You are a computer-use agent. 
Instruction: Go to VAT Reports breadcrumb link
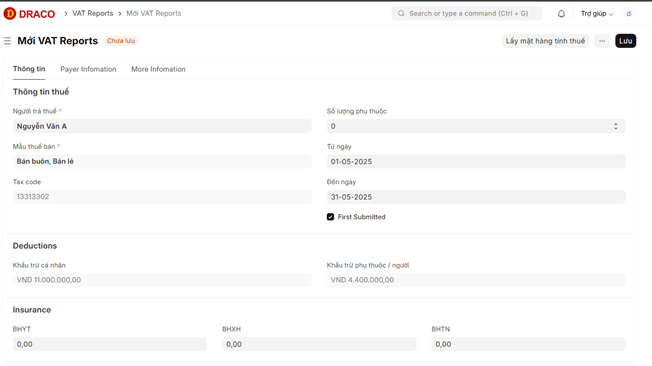tap(93, 13)
